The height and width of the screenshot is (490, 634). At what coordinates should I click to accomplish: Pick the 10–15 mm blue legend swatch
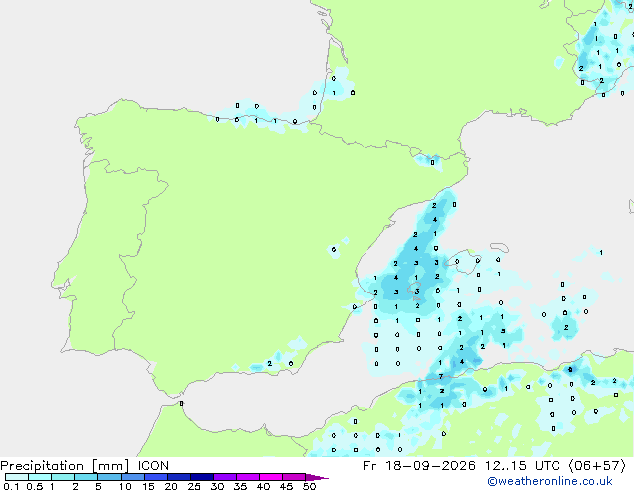point(133,477)
